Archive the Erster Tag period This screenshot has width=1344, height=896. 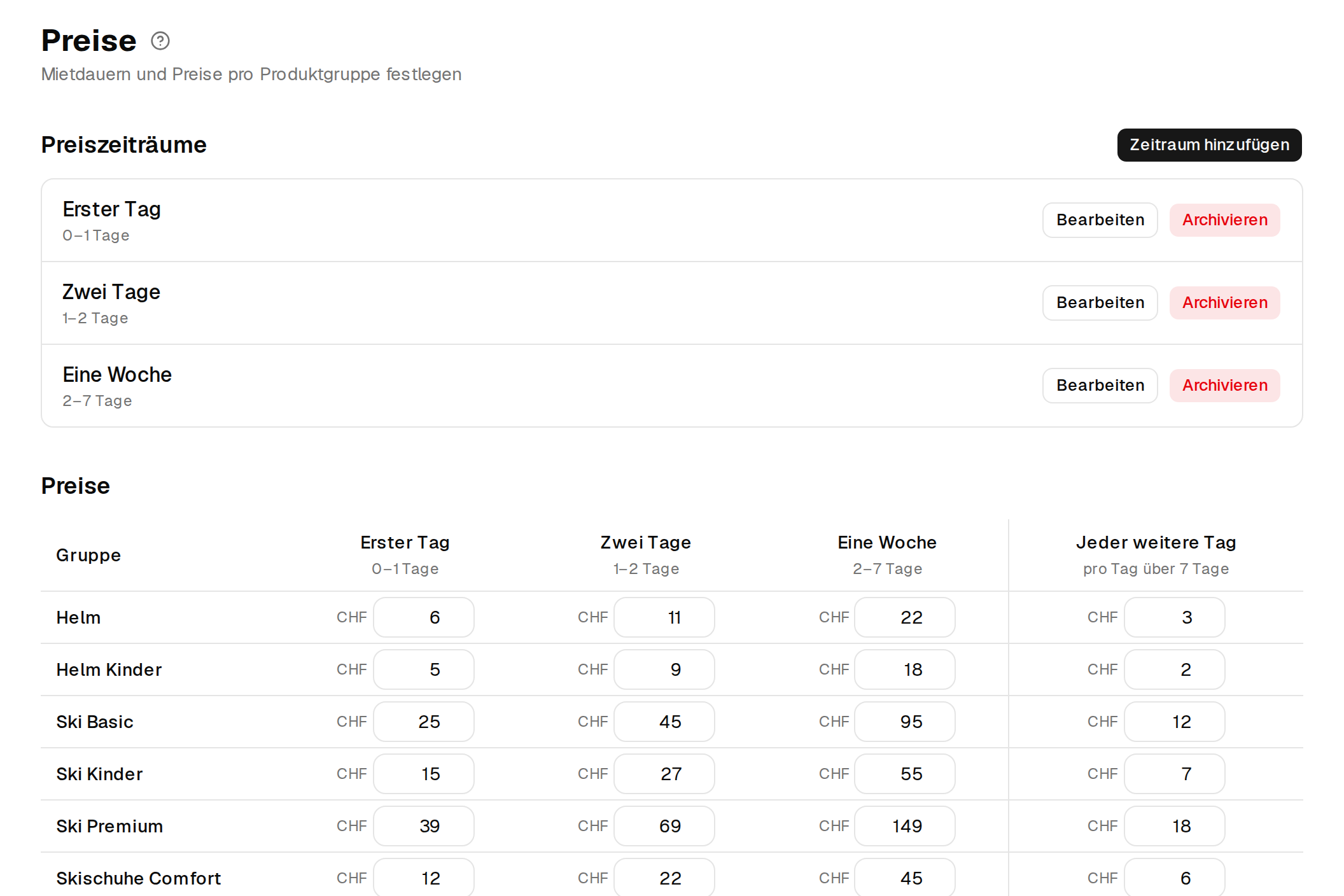[x=1224, y=220]
